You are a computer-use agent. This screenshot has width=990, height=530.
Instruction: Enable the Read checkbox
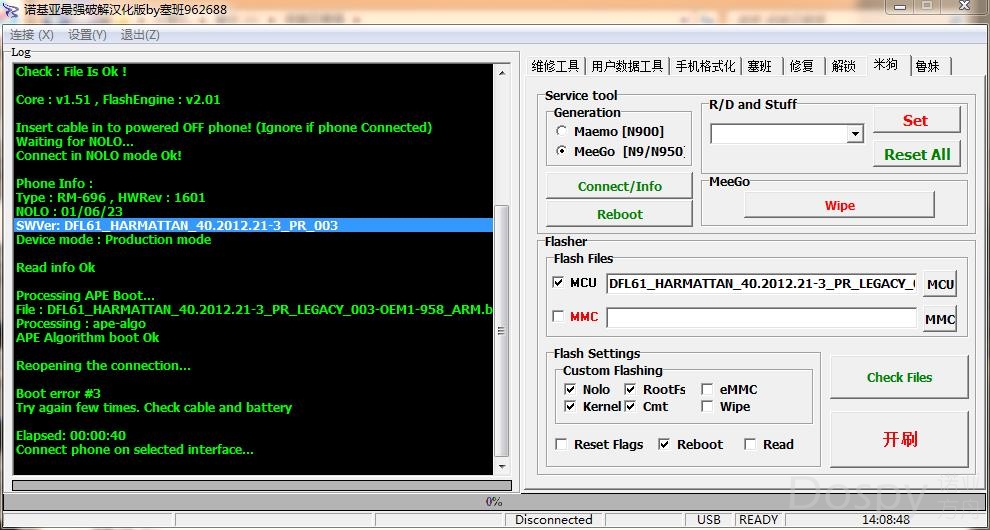pyautogui.click(x=749, y=444)
